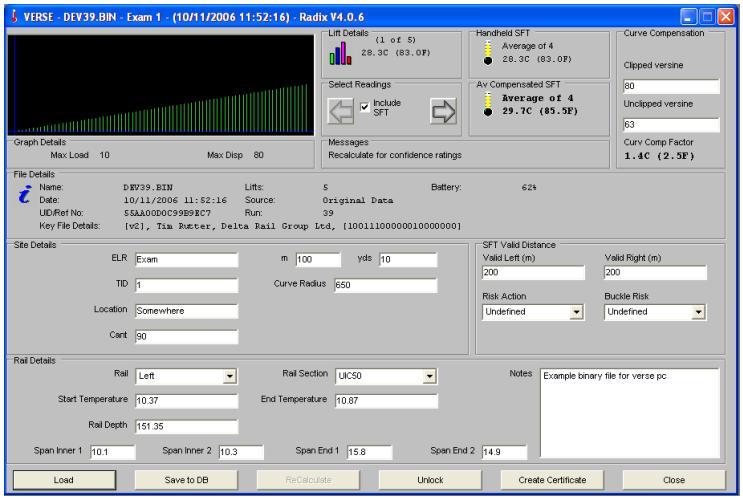The height and width of the screenshot is (499, 743).
Task: Click the Close button at bottom
Action: pos(674,480)
